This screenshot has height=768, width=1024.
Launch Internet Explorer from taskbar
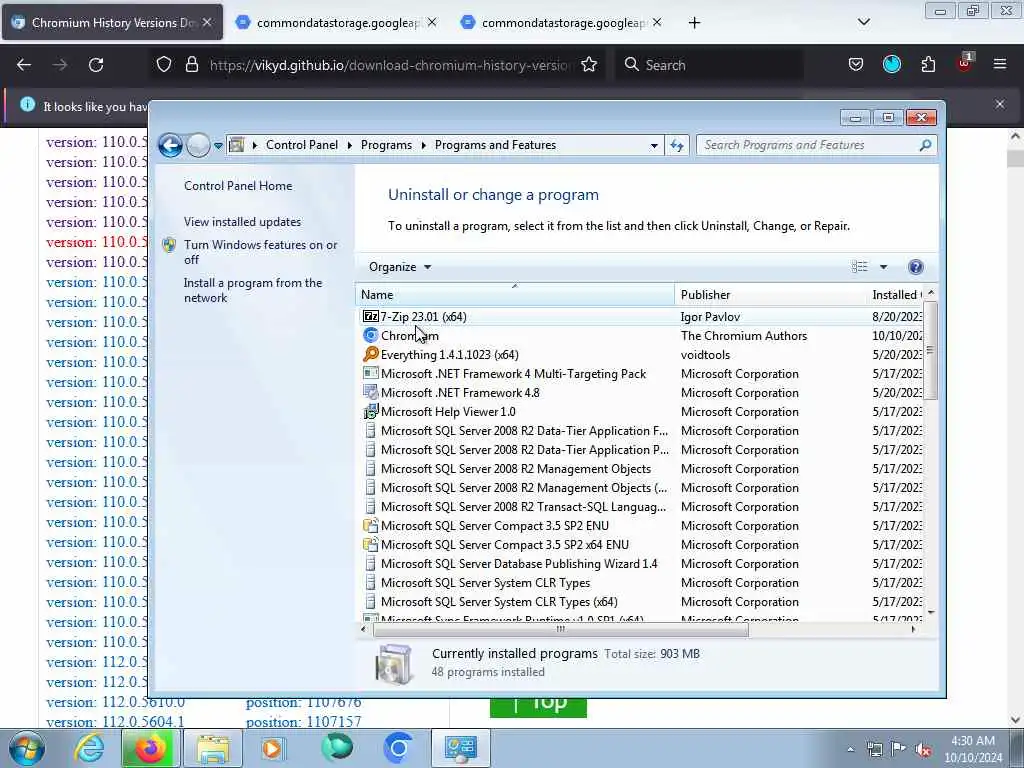click(89, 748)
